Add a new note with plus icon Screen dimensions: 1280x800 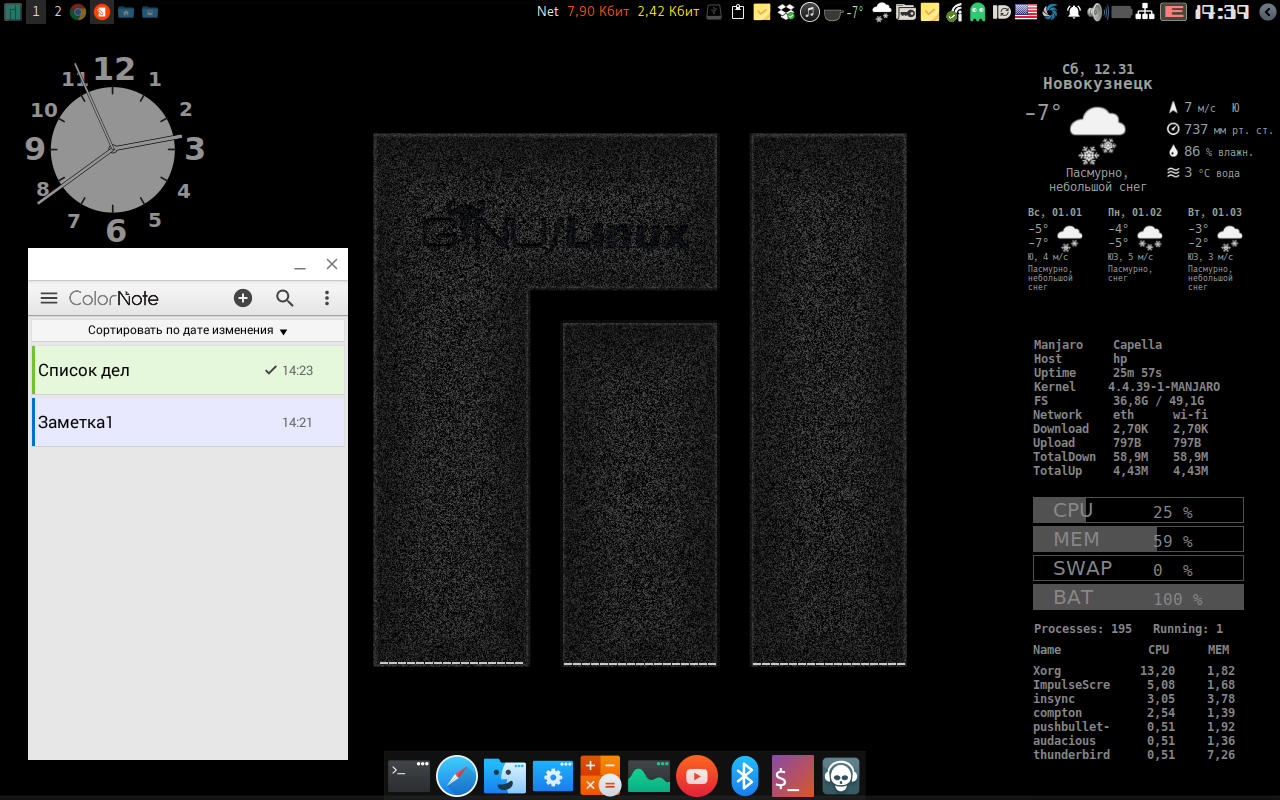(x=243, y=298)
